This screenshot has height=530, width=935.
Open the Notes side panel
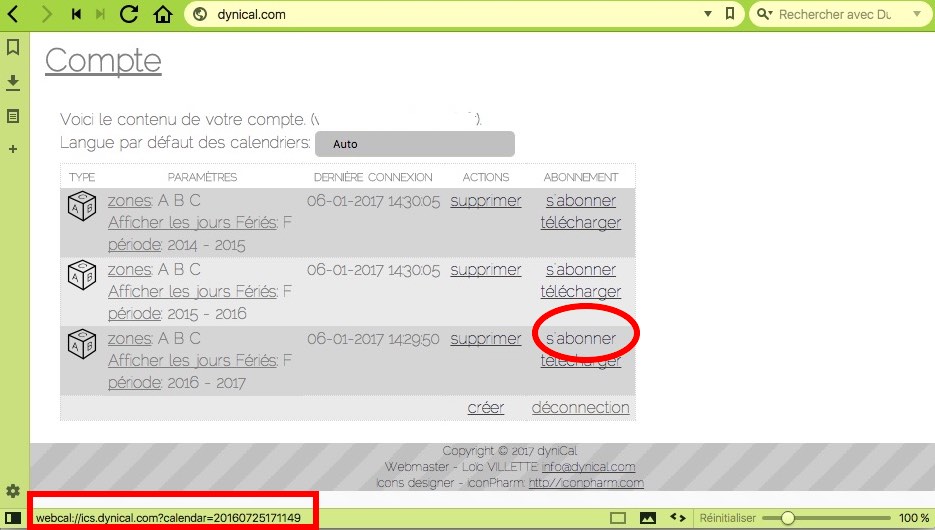13,116
